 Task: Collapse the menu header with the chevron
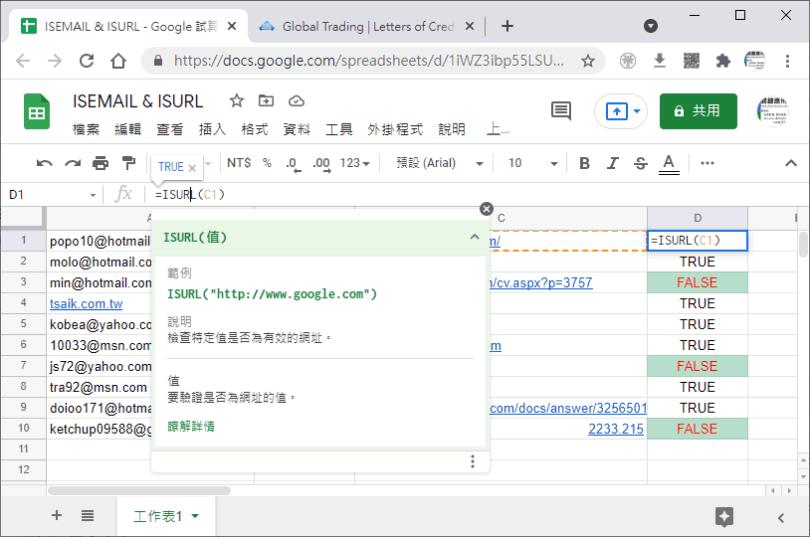click(790, 163)
